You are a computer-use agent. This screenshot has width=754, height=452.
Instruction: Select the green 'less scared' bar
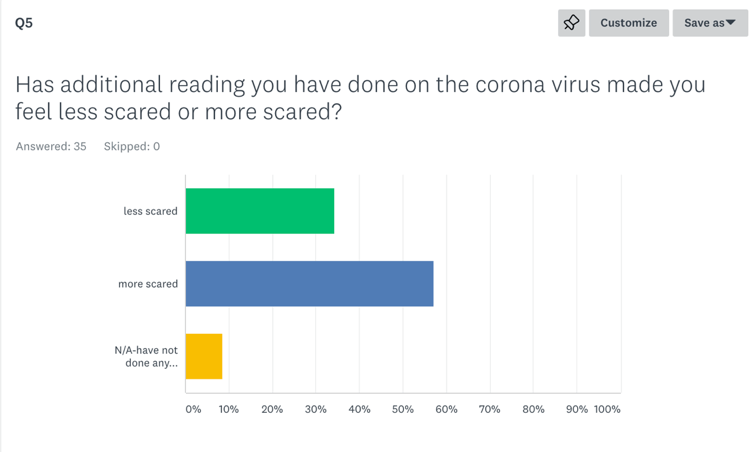tap(260, 211)
